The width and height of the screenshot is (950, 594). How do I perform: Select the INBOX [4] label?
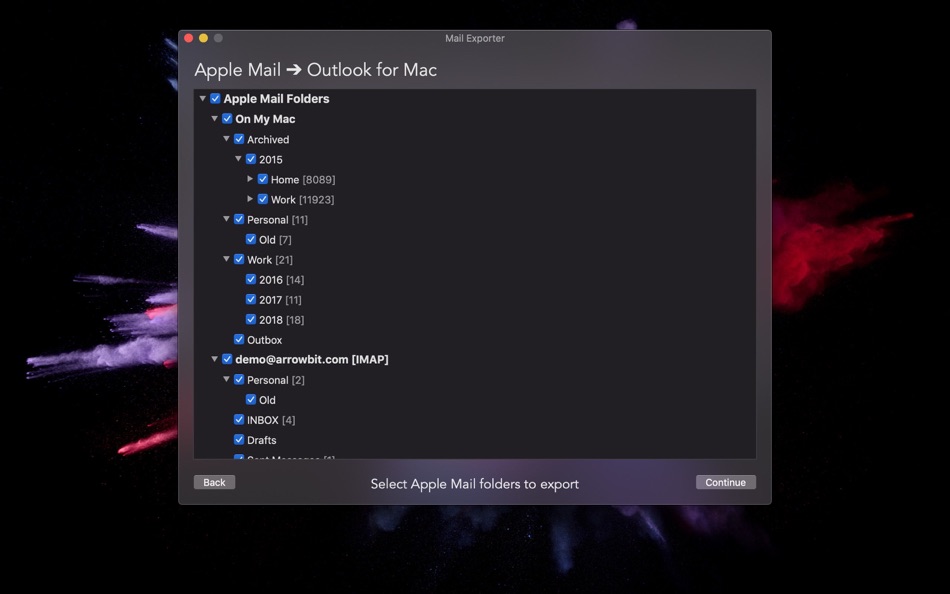(x=271, y=420)
